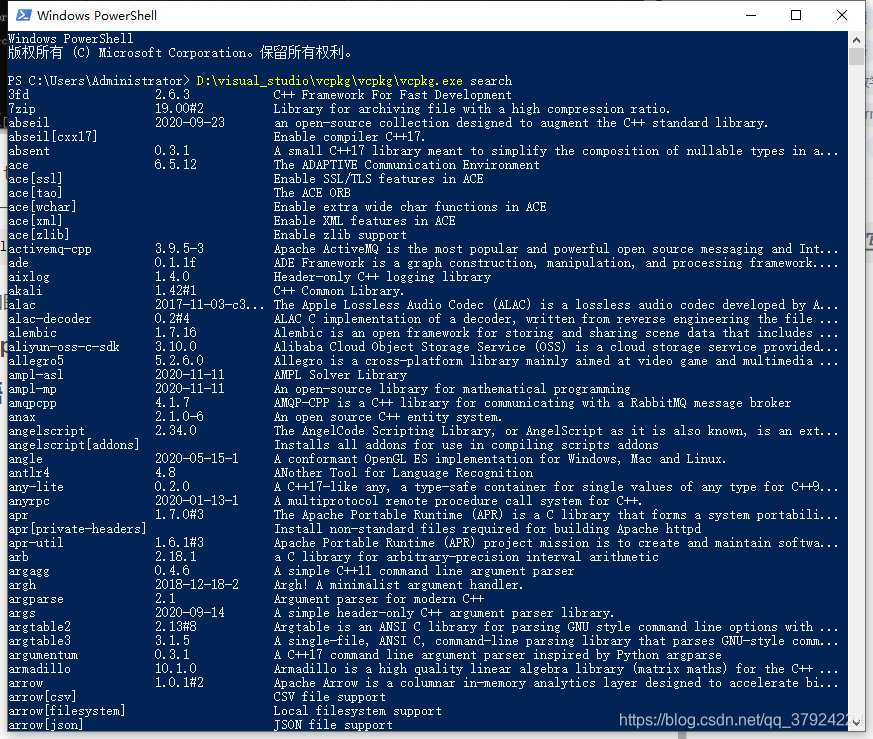Click the 'AMPL Solver Library' description

340,375
